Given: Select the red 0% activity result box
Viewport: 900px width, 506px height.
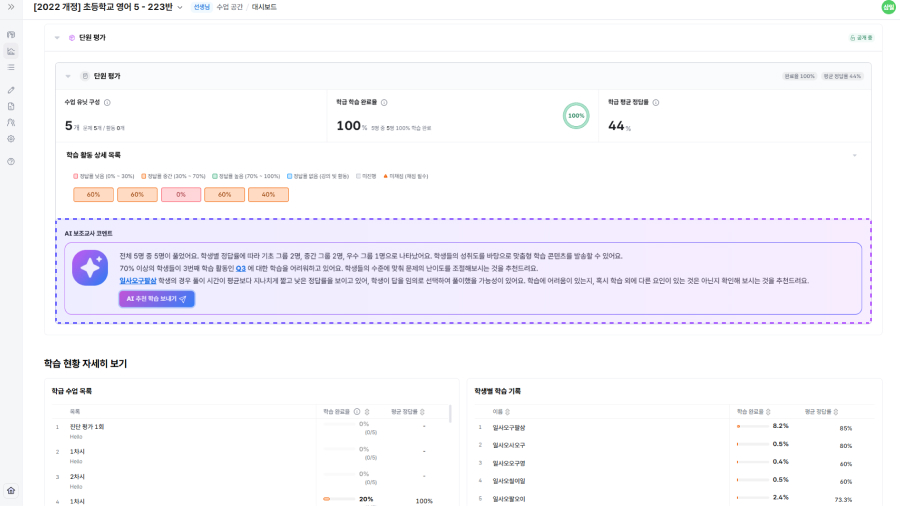Looking at the screenshot, I should coord(181,195).
